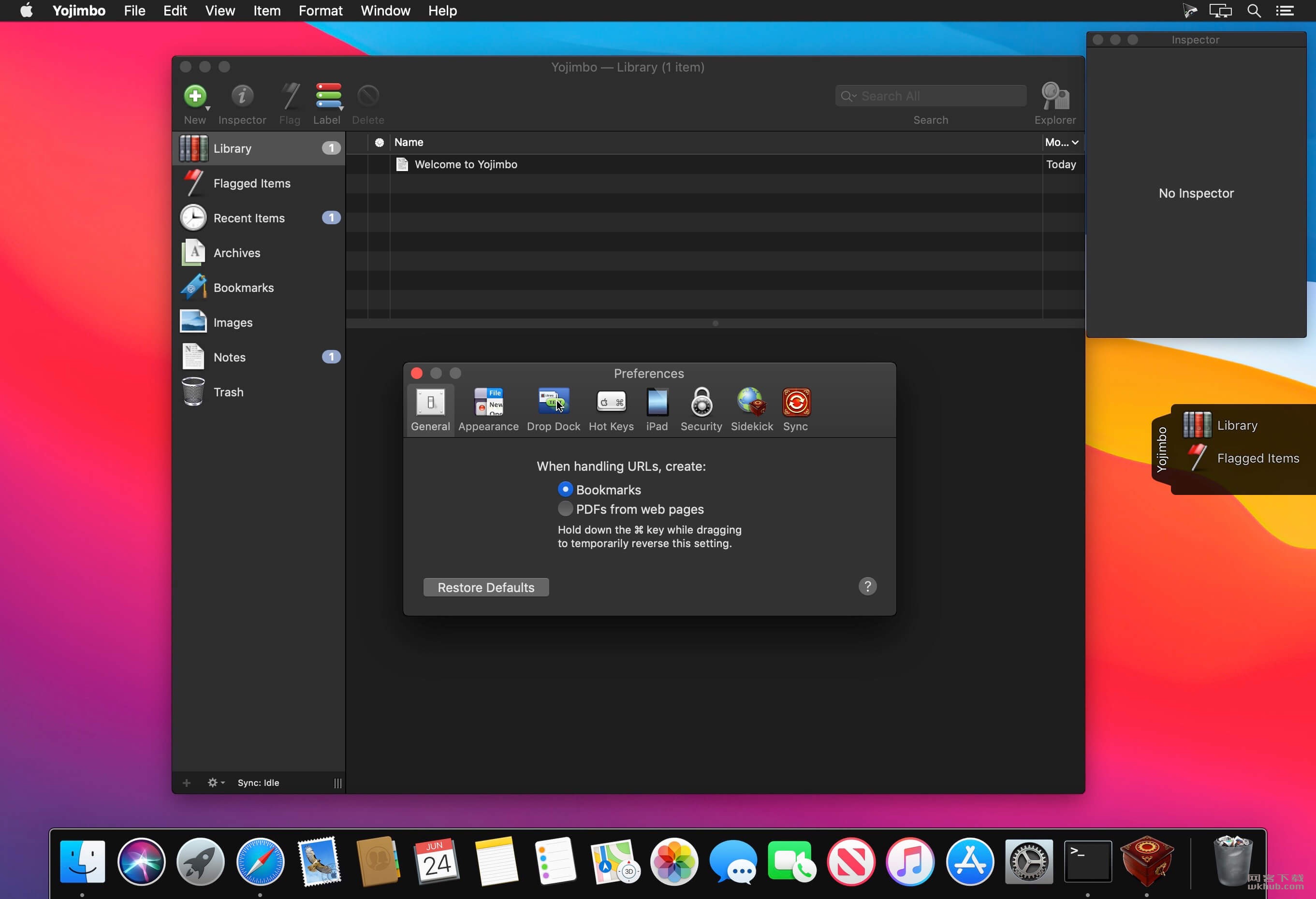Open Yojimbo icon in the Dock

(1147, 861)
